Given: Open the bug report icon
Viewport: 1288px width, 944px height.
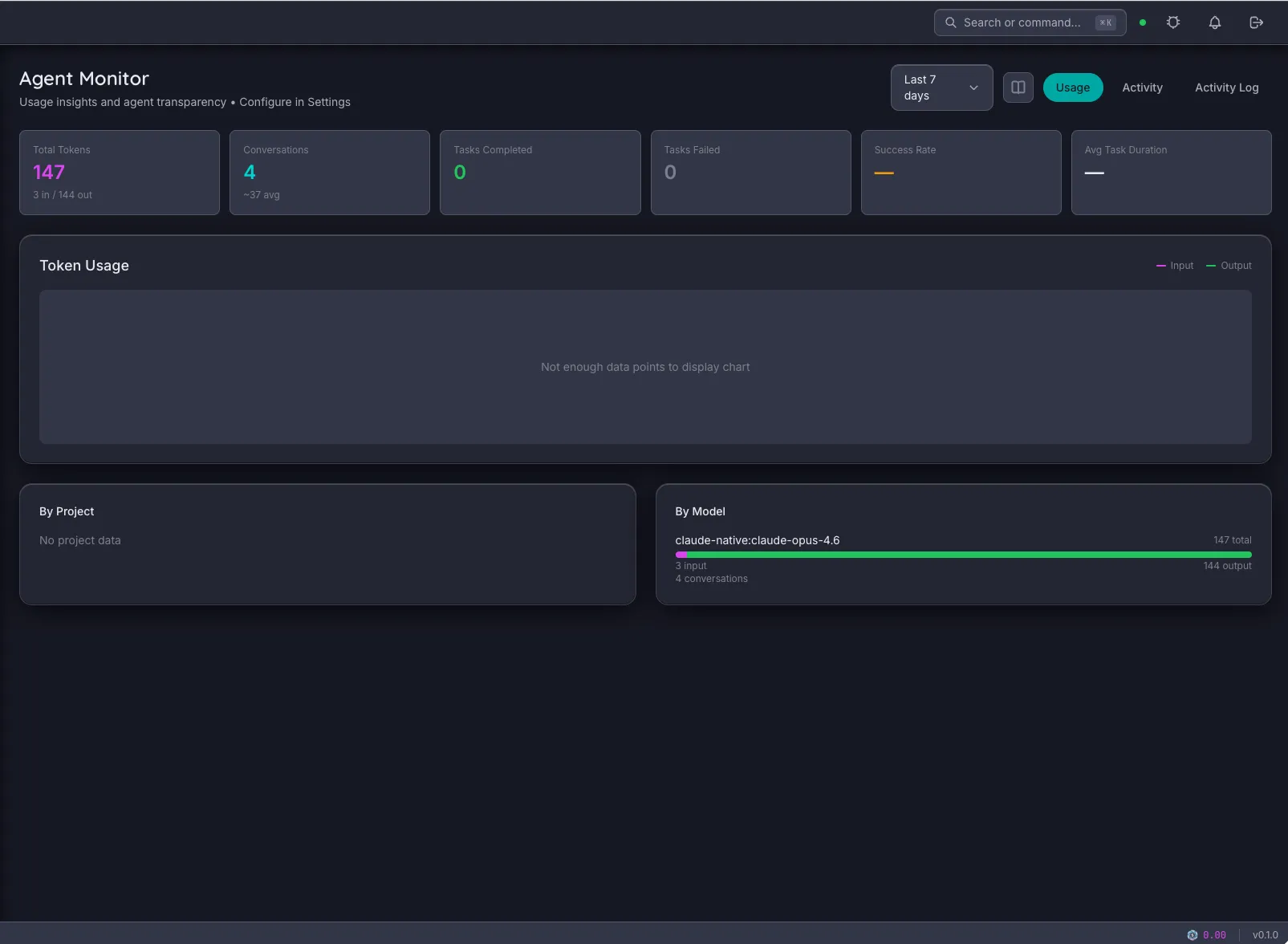Looking at the screenshot, I should click(1173, 22).
